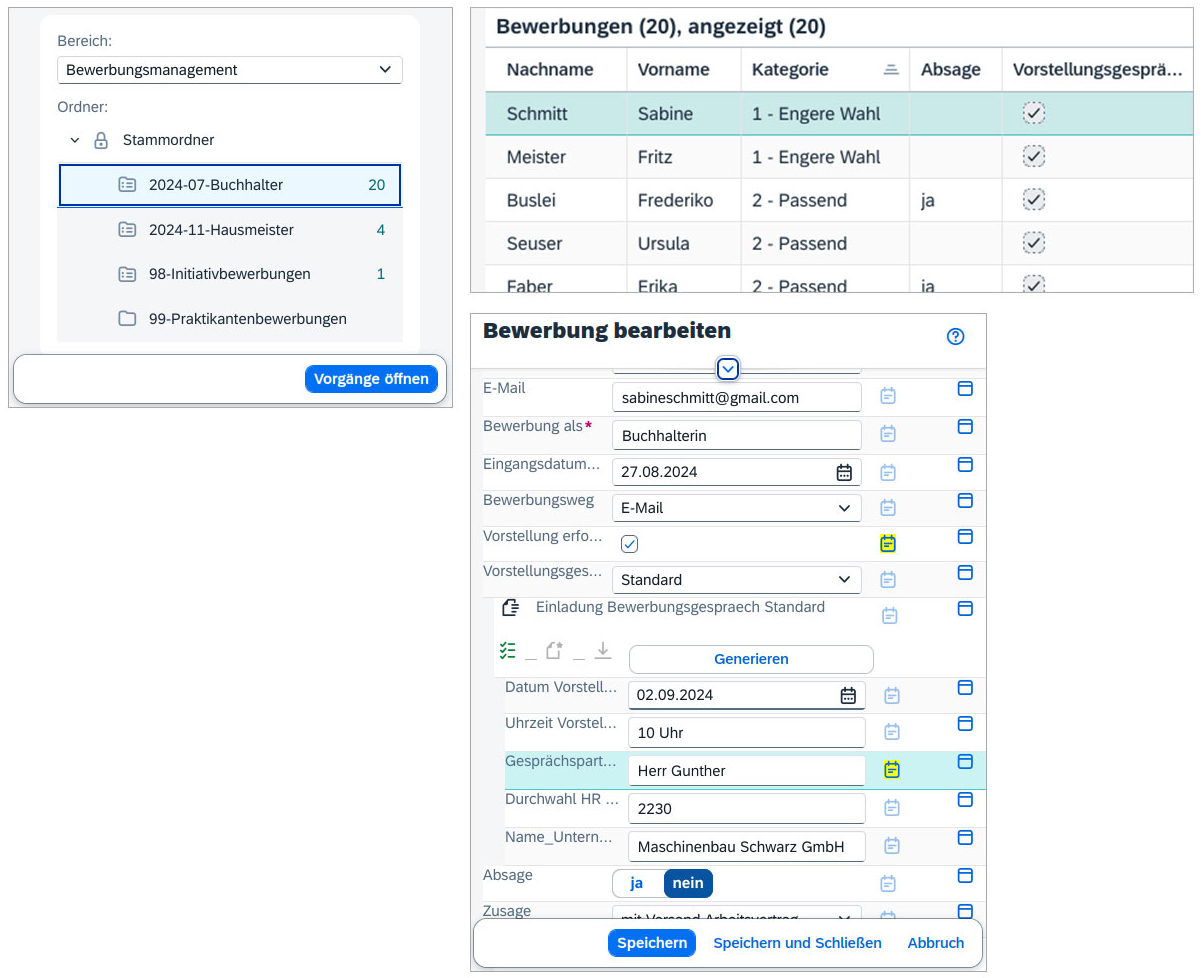Open the 98-Initiativbewerbungen folder
This screenshot has height=978, width=1202.
(229, 274)
